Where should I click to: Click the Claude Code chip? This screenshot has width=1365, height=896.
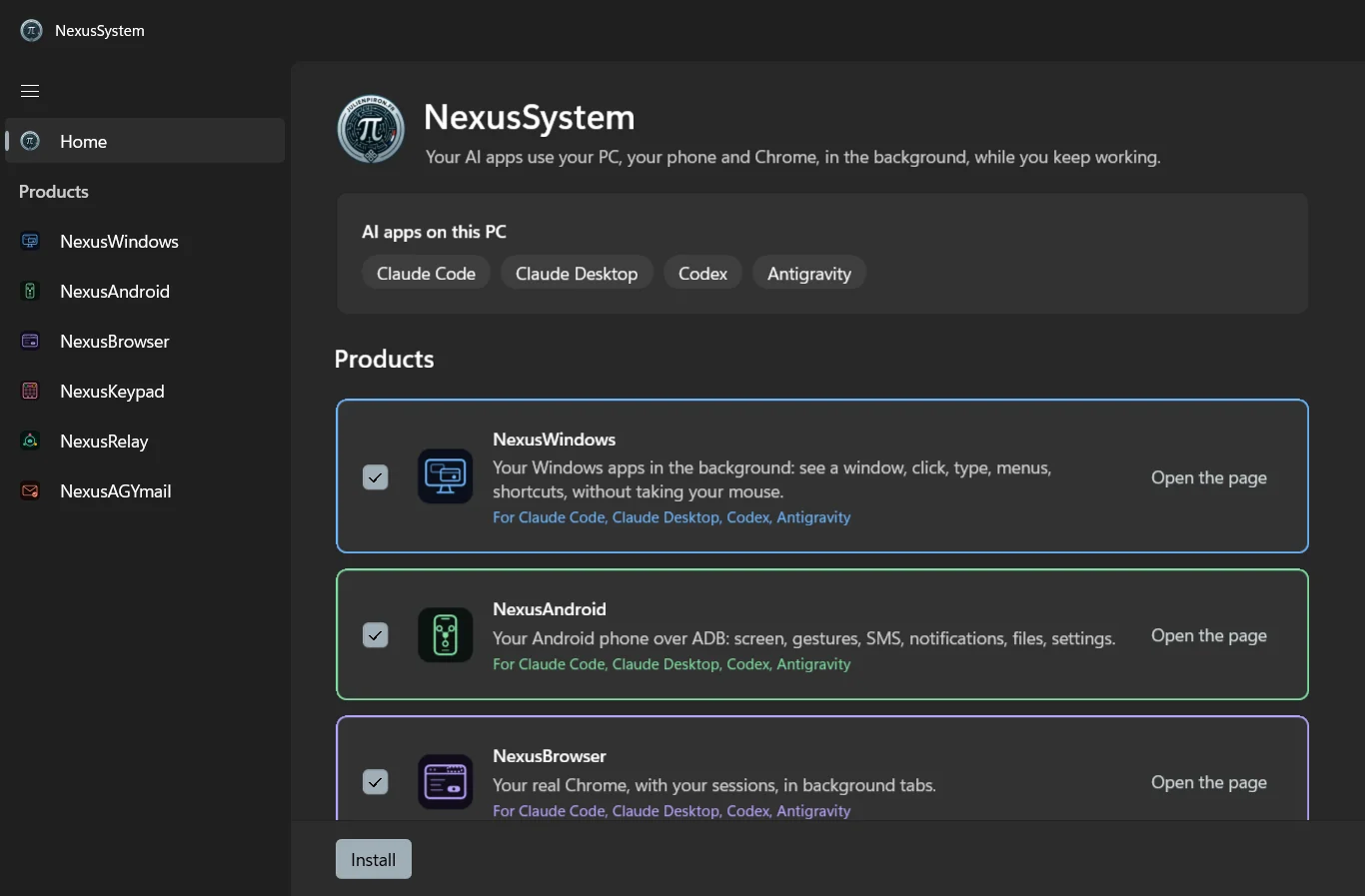tap(426, 273)
